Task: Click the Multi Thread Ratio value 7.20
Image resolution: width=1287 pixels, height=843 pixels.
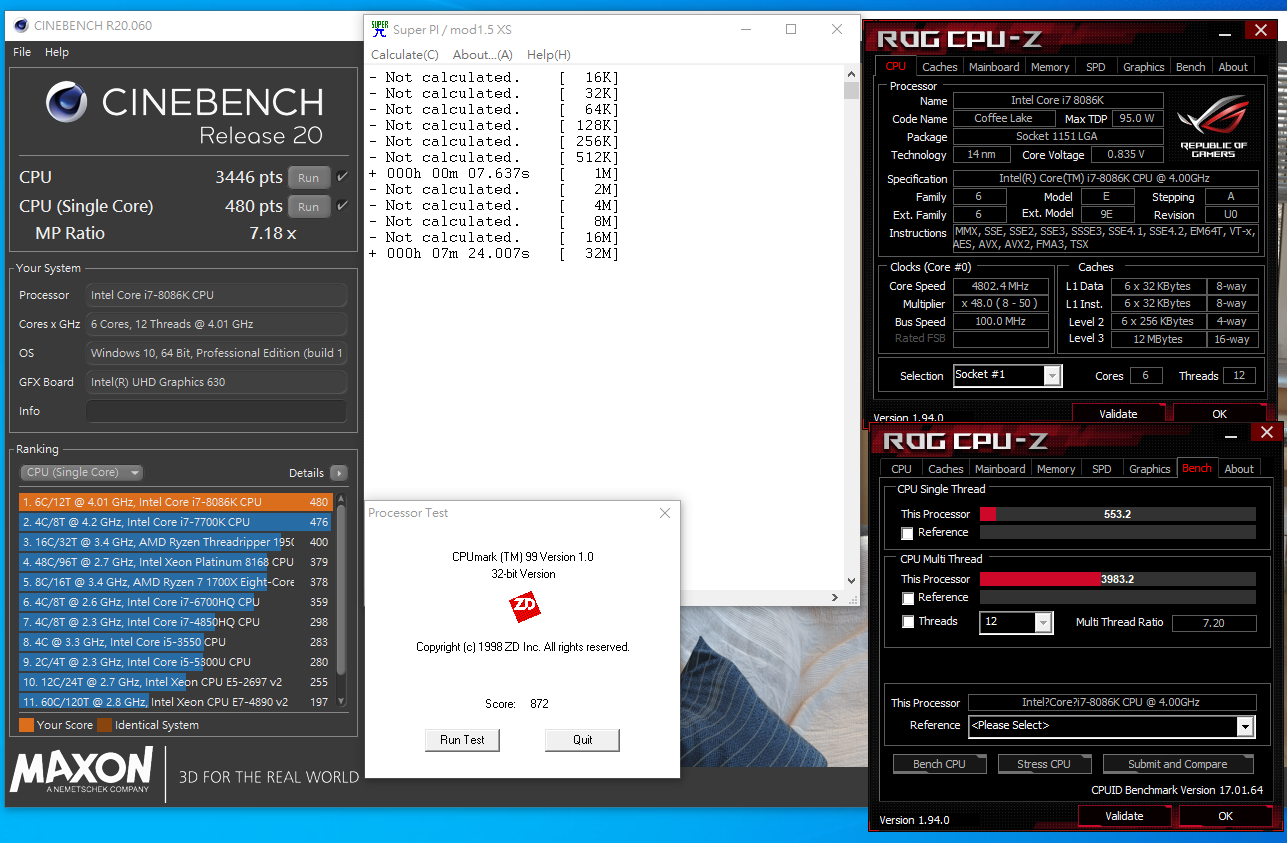Action: tap(1214, 623)
